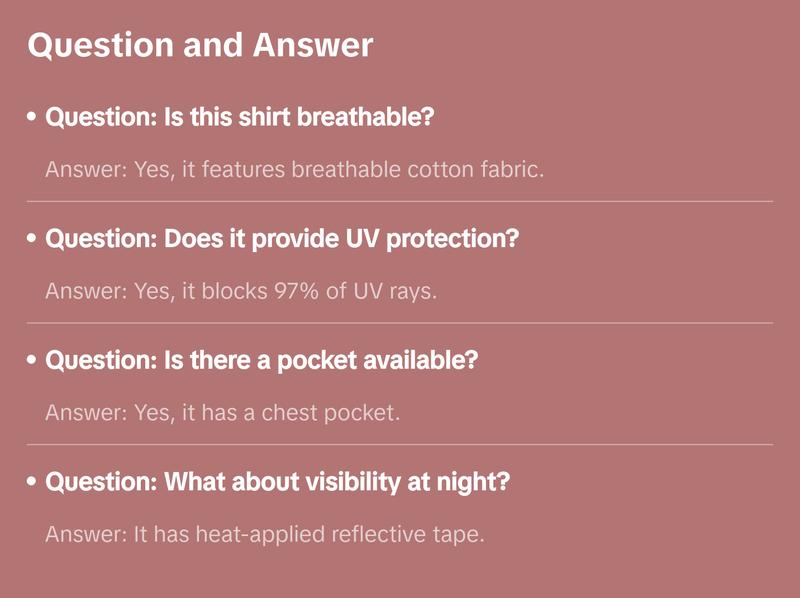This screenshot has width=800, height=598.
Task: Click the divider below the UV rays answer
Action: [400, 323]
